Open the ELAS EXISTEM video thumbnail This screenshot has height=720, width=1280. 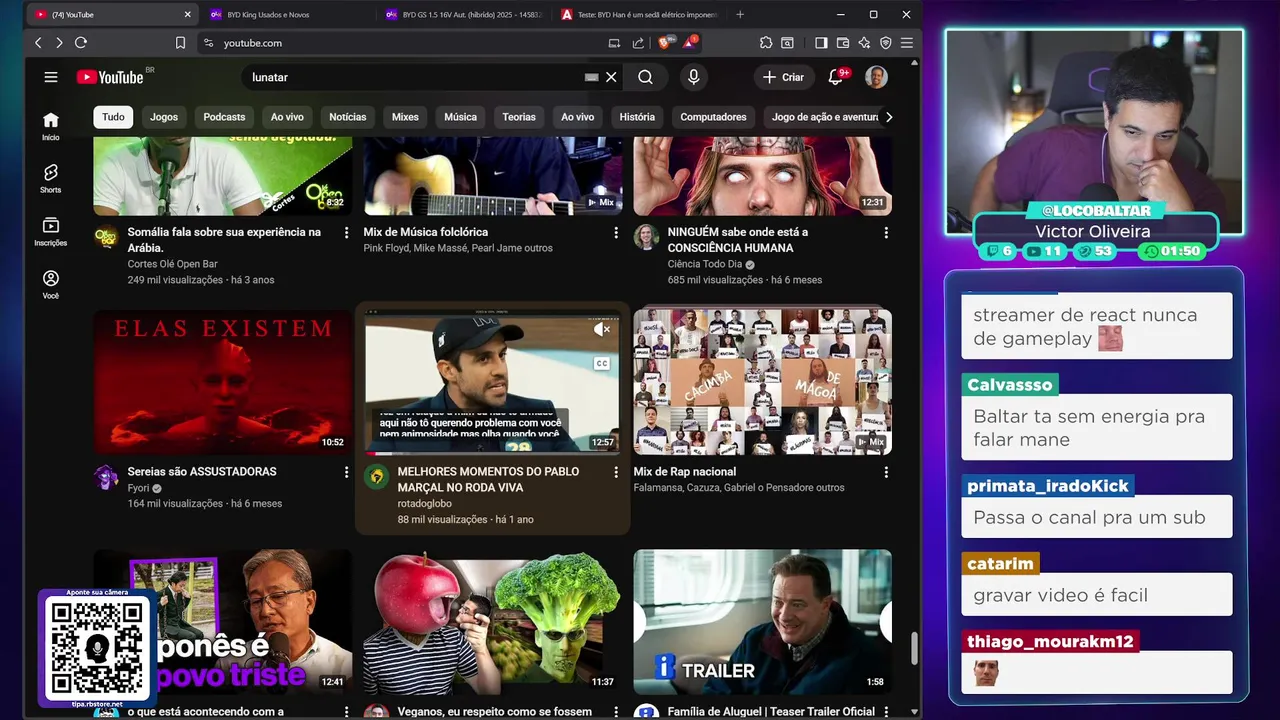point(223,382)
